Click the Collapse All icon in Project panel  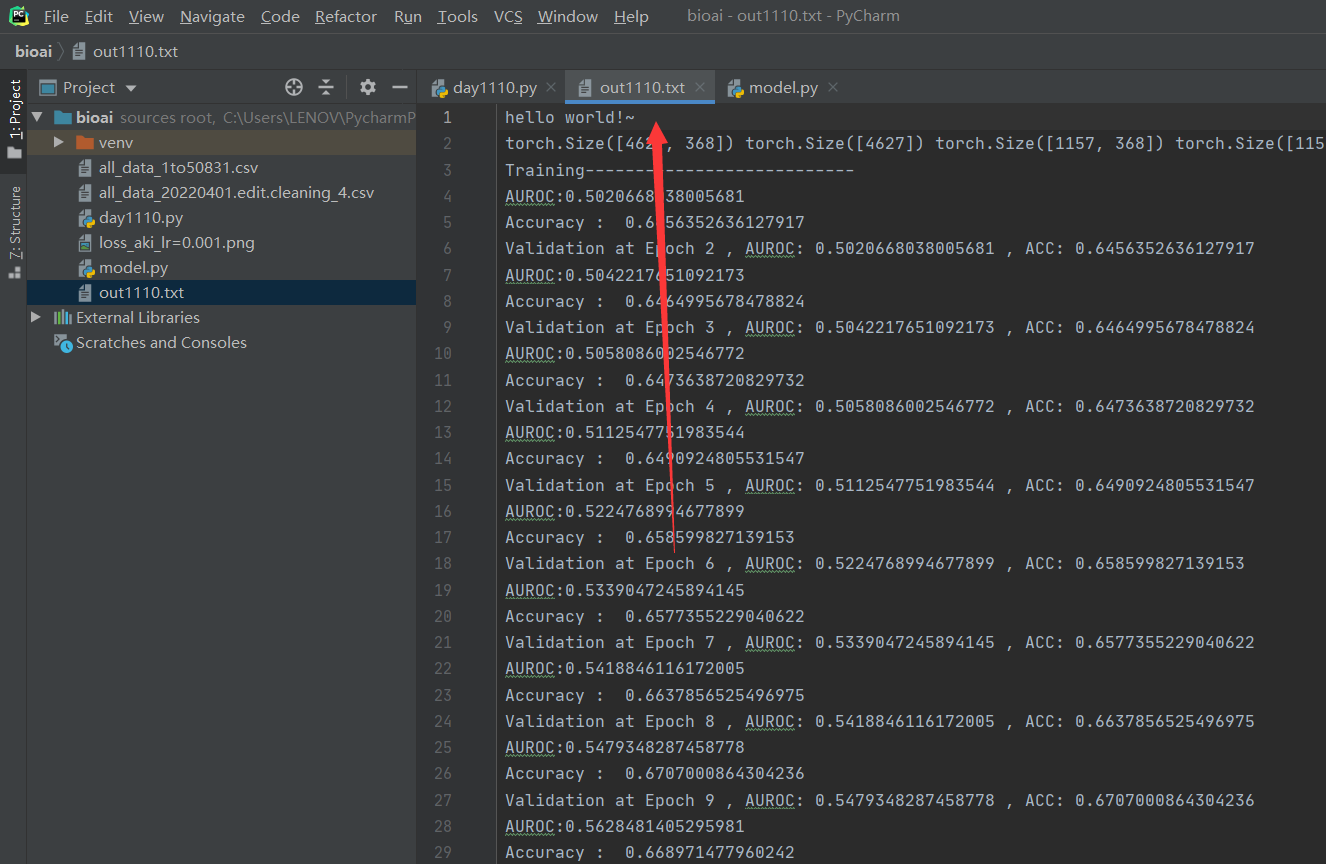click(326, 87)
